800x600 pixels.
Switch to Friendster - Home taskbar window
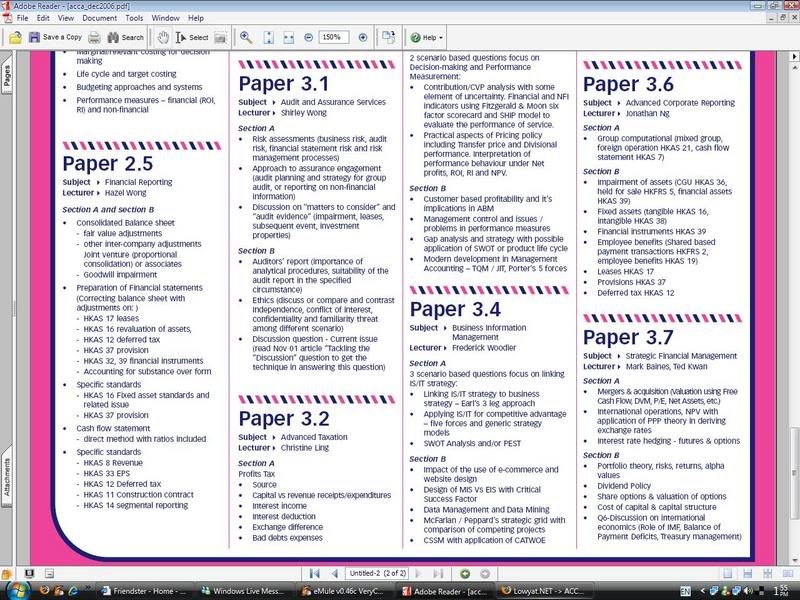click(x=145, y=591)
